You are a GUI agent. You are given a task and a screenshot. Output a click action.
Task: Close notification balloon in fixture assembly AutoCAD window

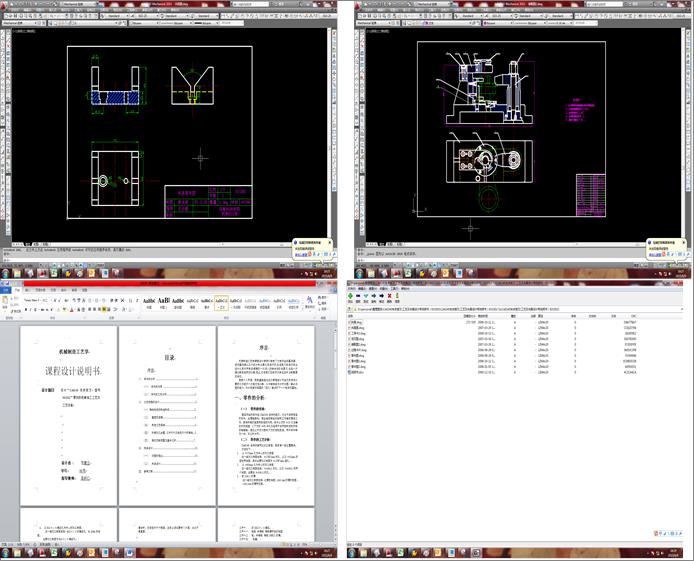(x=684, y=242)
